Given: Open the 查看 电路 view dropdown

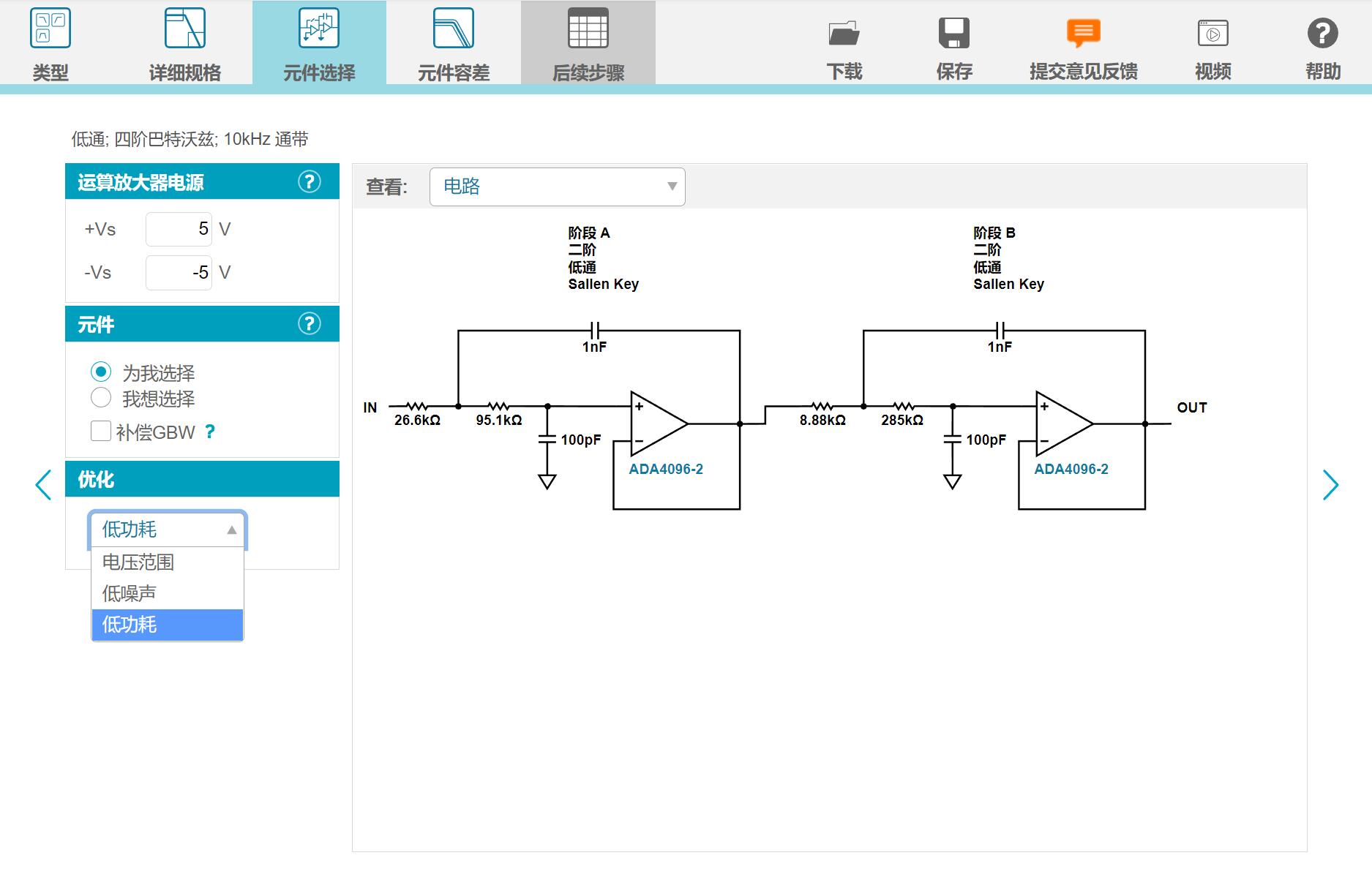Looking at the screenshot, I should pyautogui.click(x=557, y=187).
